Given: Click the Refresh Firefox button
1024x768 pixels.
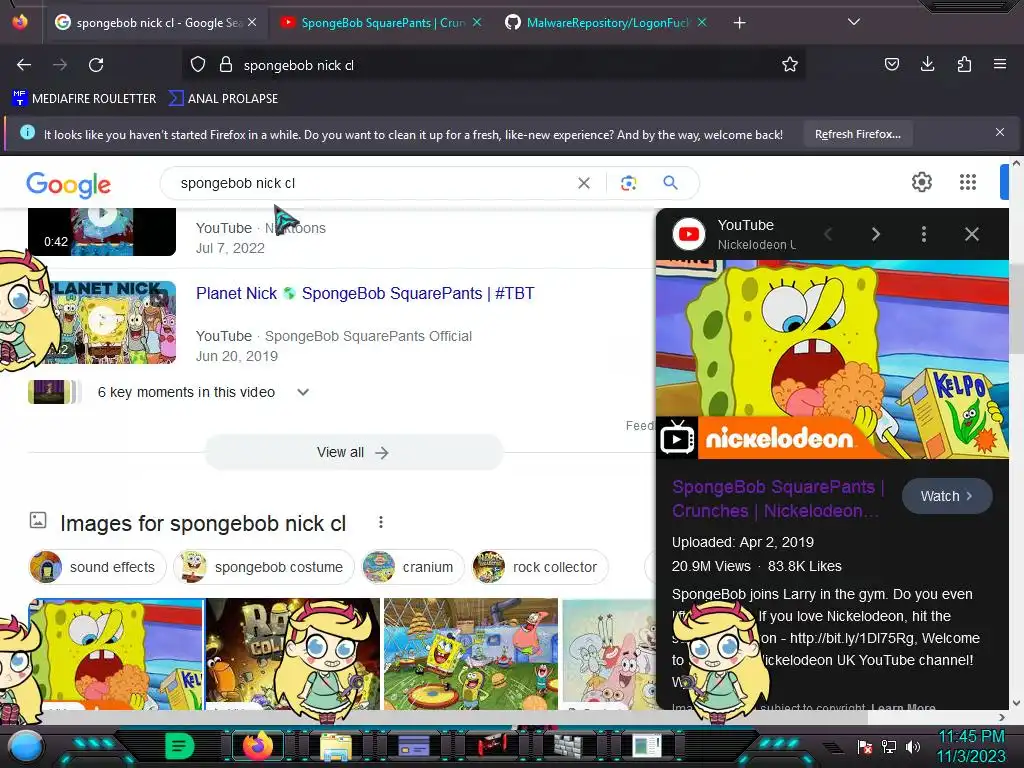Looking at the screenshot, I should pos(857,134).
